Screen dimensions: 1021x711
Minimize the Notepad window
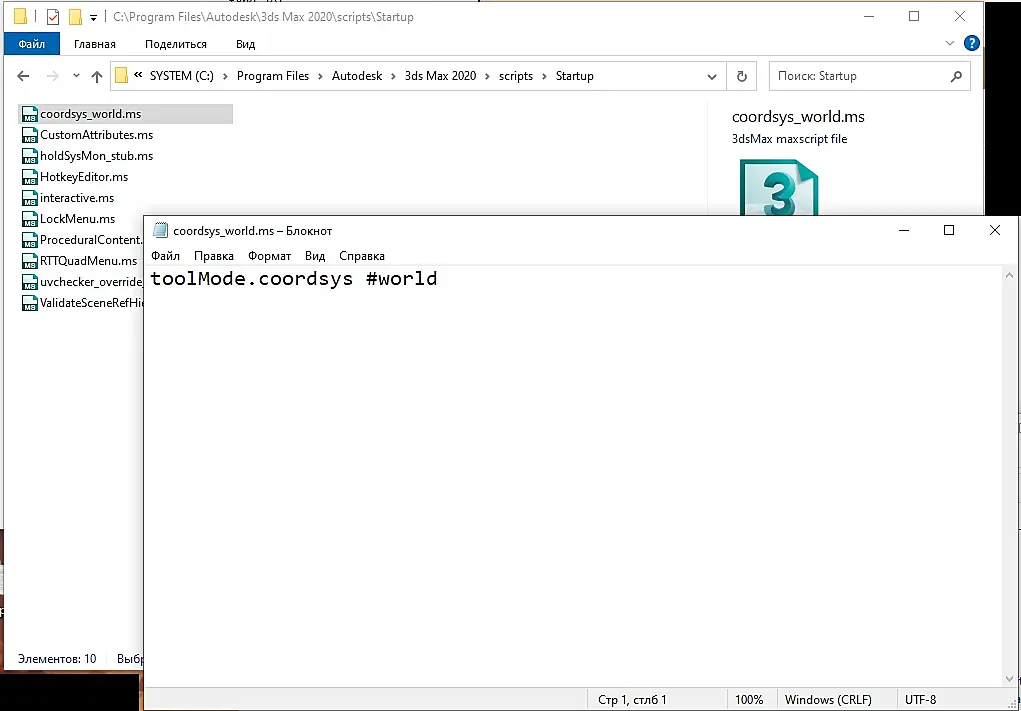[904, 230]
